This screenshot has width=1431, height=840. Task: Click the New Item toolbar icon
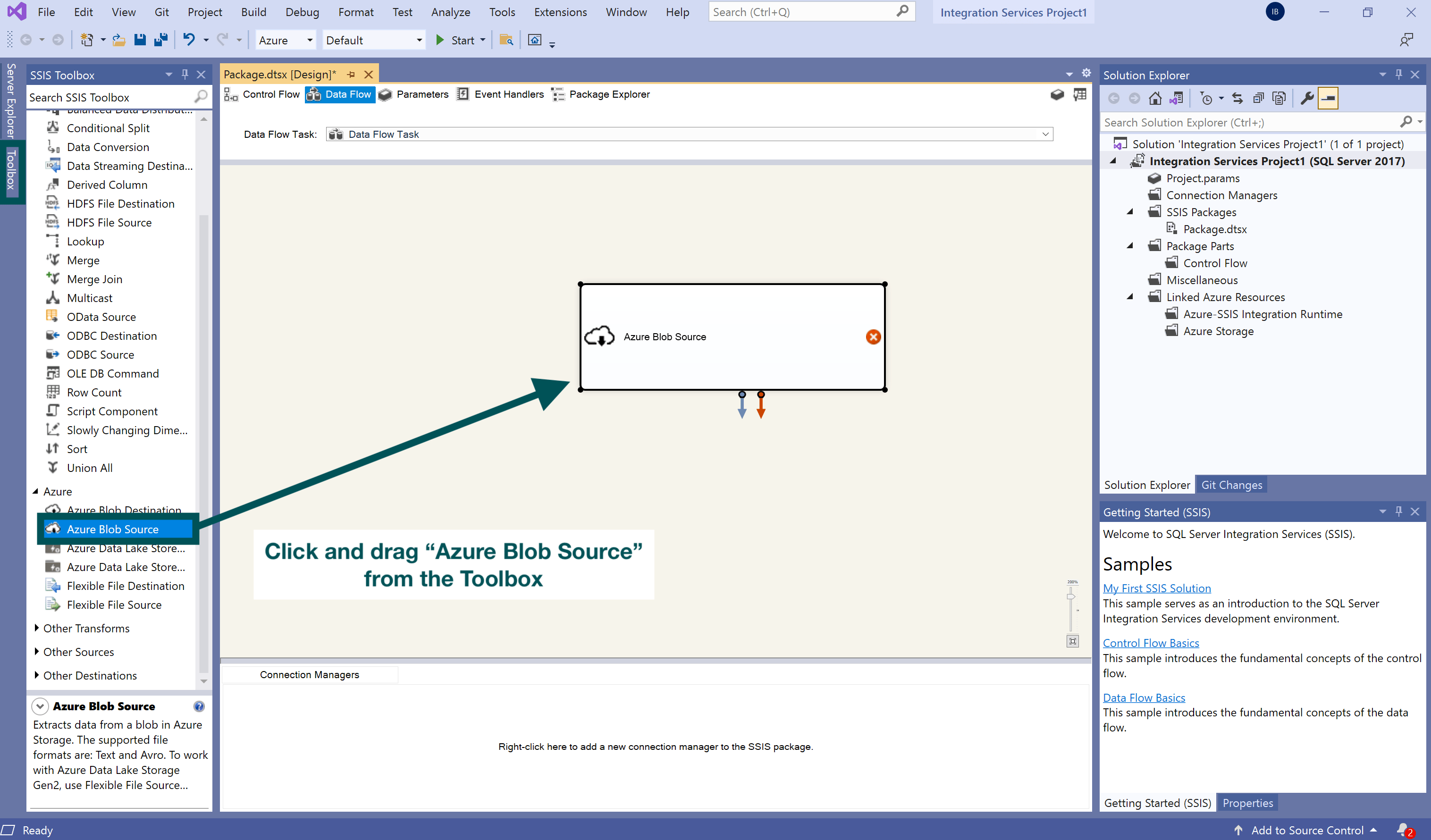[87, 40]
